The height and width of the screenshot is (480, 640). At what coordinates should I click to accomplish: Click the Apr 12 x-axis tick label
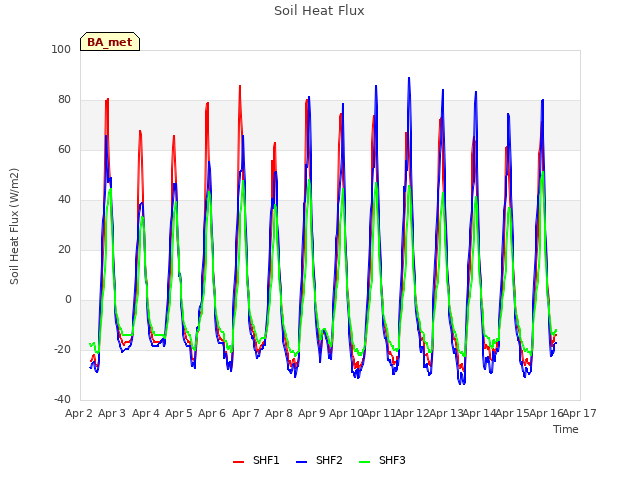(x=412, y=413)
